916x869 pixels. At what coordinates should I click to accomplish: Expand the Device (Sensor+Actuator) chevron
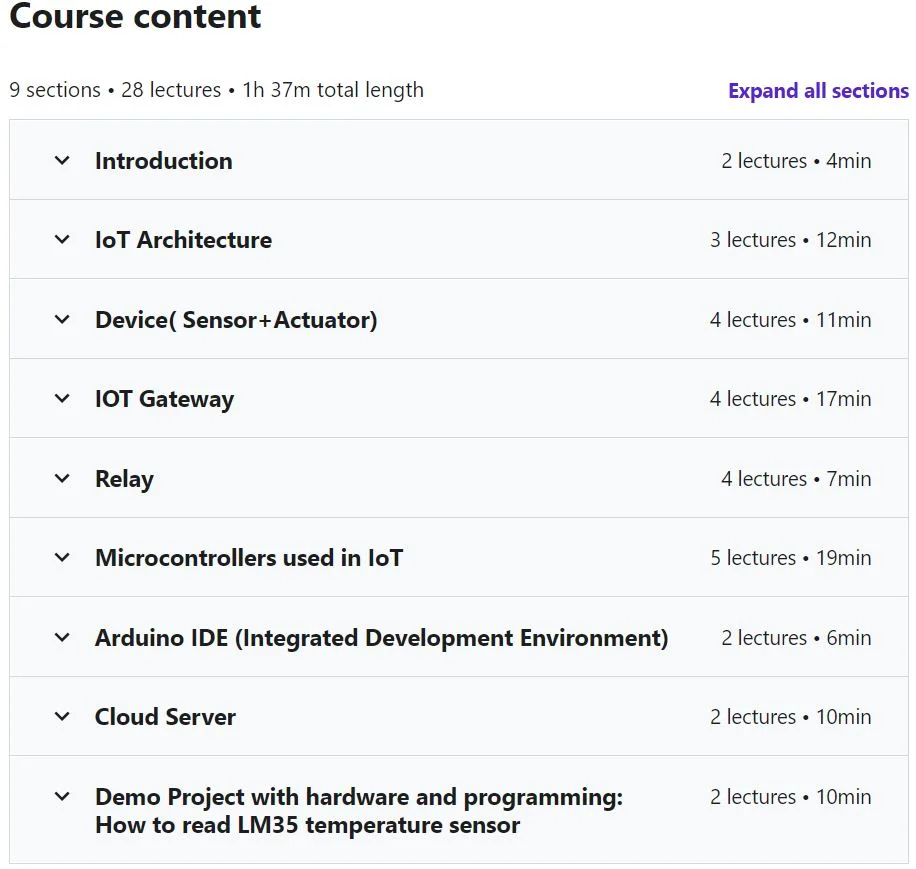point(62,319)
